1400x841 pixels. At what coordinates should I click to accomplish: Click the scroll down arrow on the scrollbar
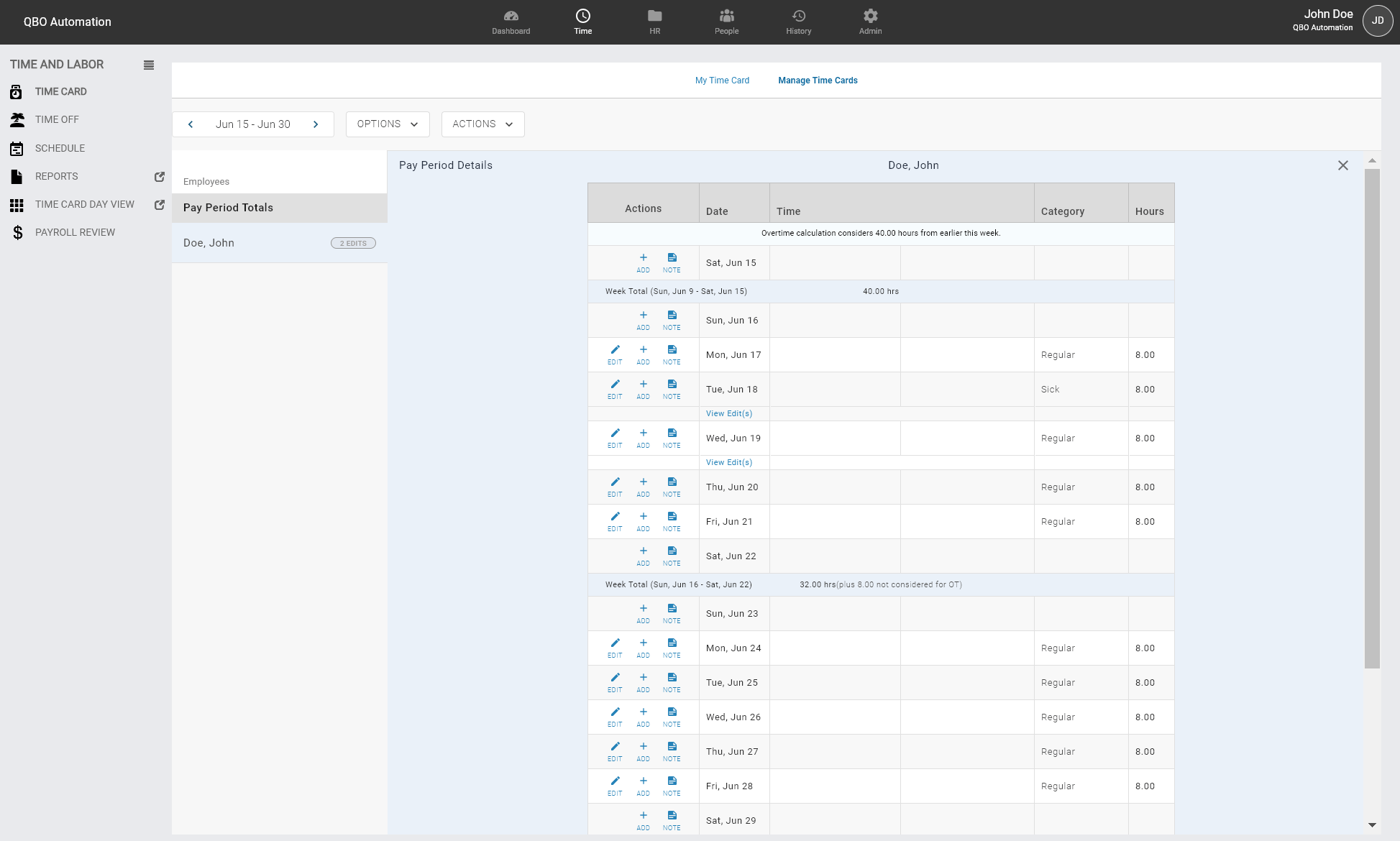[1372, 825]
